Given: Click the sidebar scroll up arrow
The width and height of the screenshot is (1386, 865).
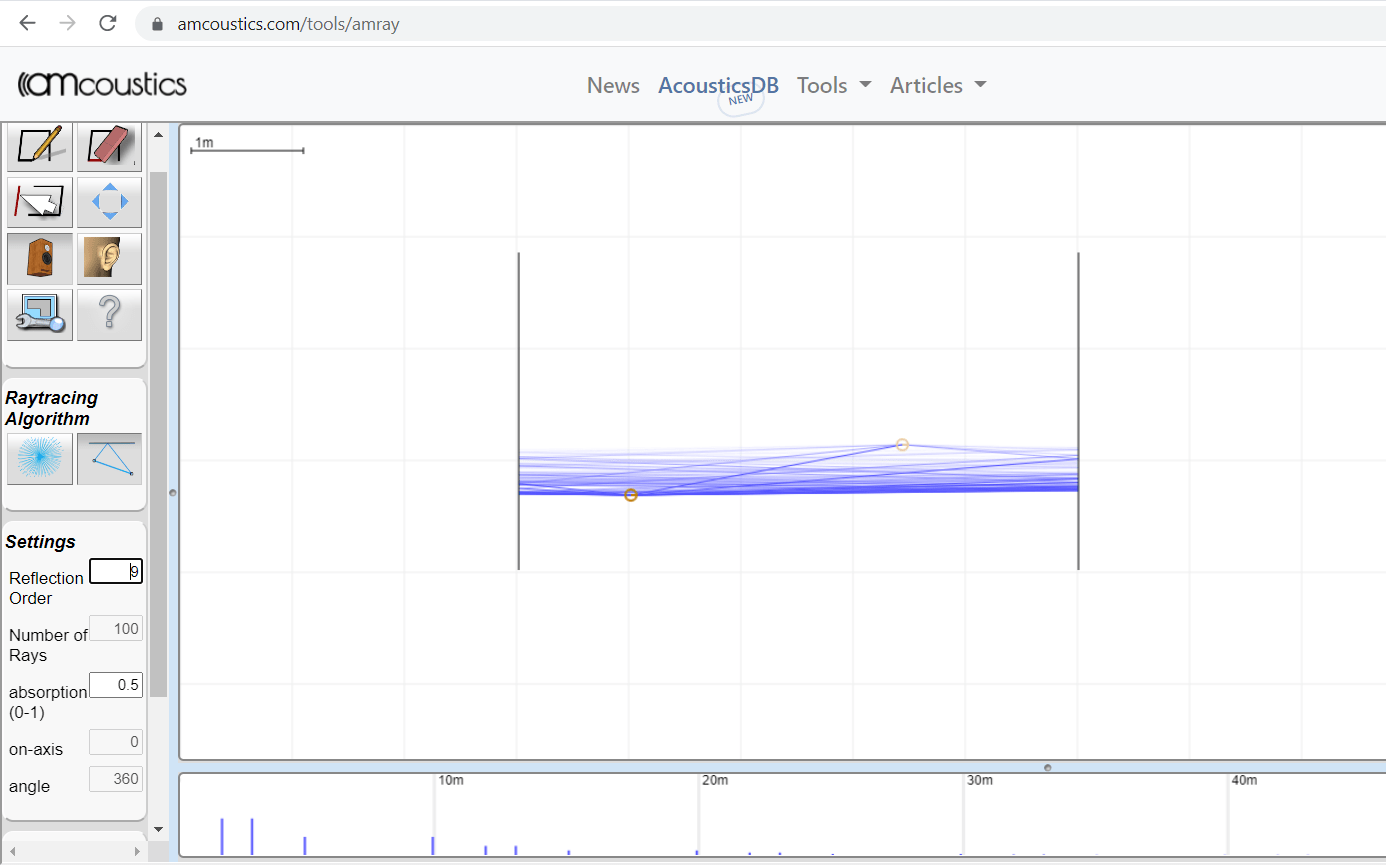Looking at the screenshot, I should [158, 134].
